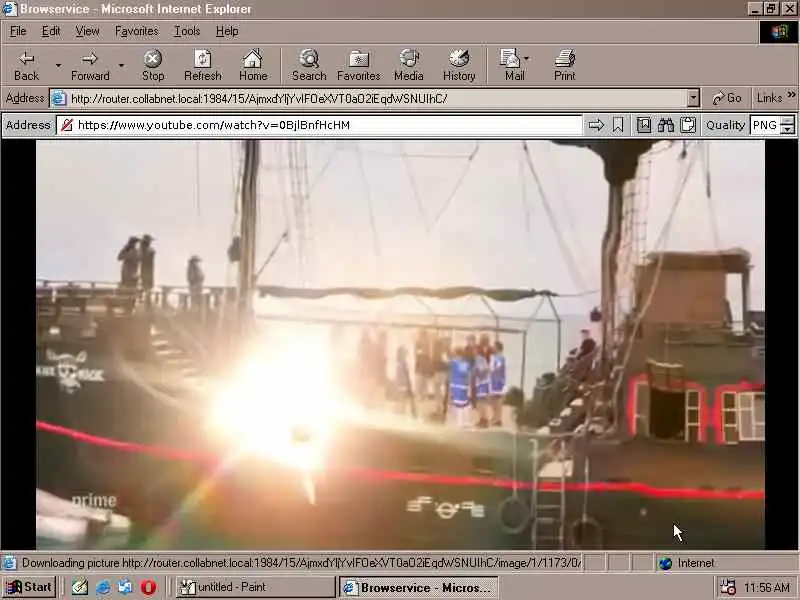Click the Quality PNG value field
This screenshot has height=600, width=800.
765,125
